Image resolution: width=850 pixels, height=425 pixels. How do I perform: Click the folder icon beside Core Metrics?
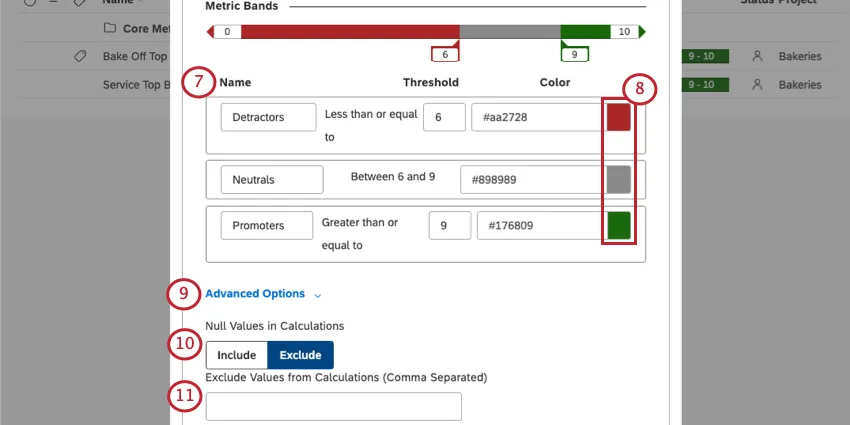[x=110, y=28]
